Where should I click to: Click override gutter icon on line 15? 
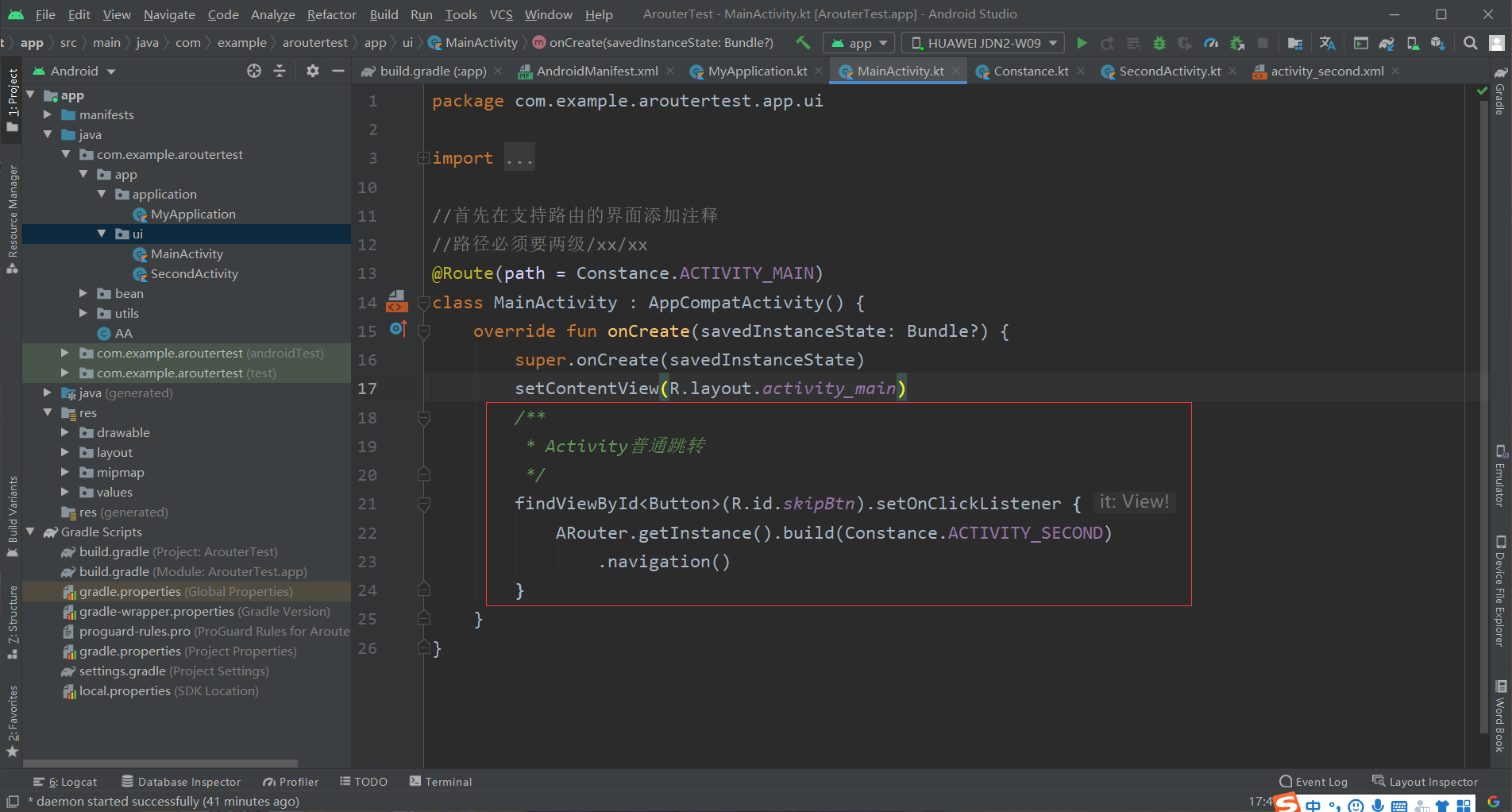pos(399,329)
